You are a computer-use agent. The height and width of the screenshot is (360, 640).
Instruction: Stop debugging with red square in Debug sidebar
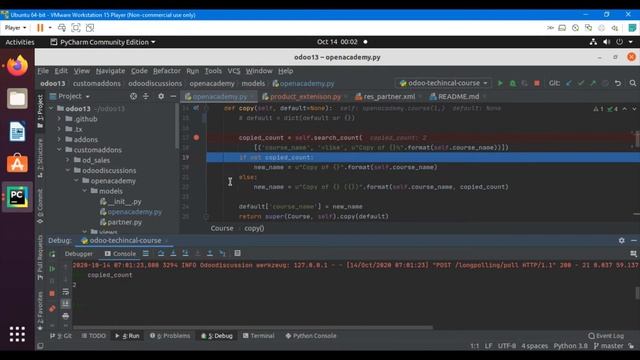pos(52,293)
